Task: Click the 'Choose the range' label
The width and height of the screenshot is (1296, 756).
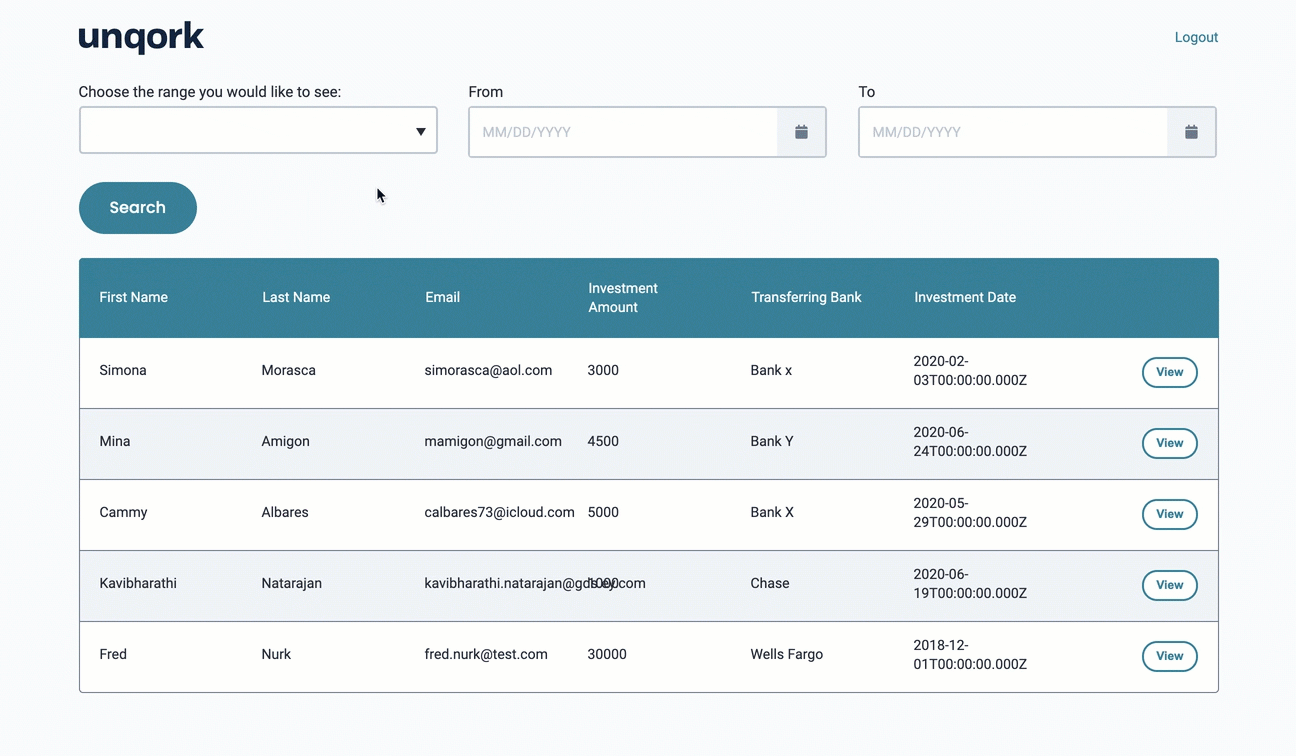Action: coord(210,92)
